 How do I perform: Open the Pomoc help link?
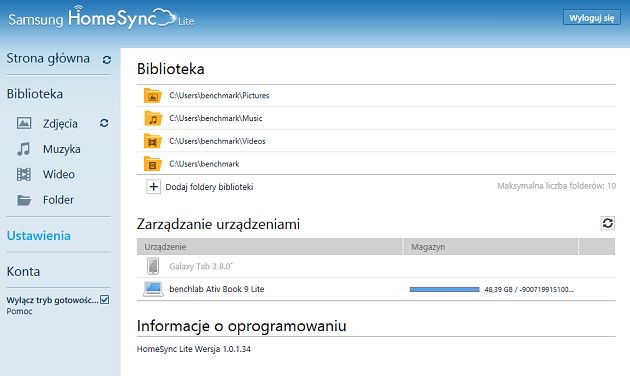[x=19, y=311]
